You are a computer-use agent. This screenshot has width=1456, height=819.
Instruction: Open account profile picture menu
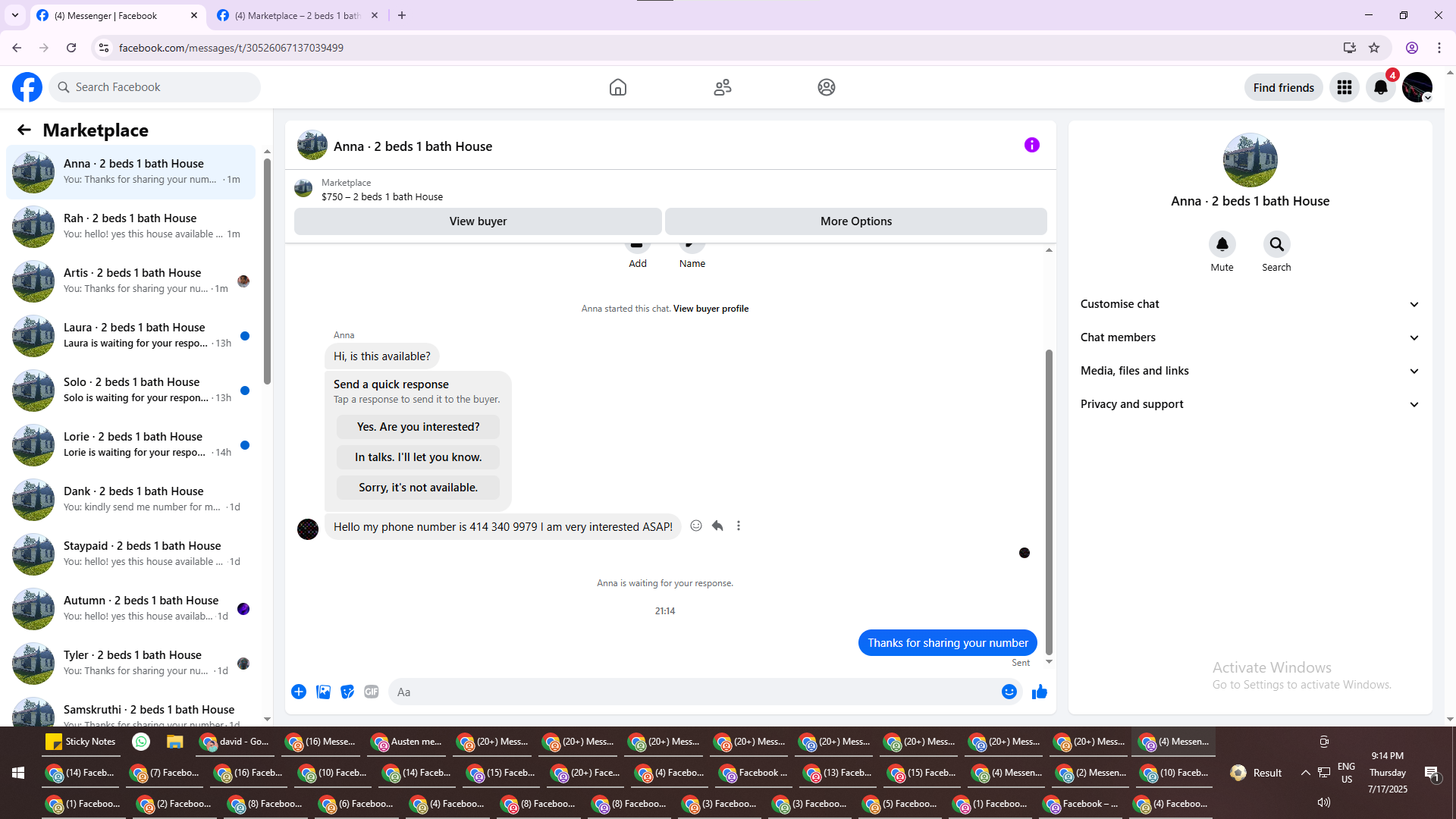point(1417,87)
